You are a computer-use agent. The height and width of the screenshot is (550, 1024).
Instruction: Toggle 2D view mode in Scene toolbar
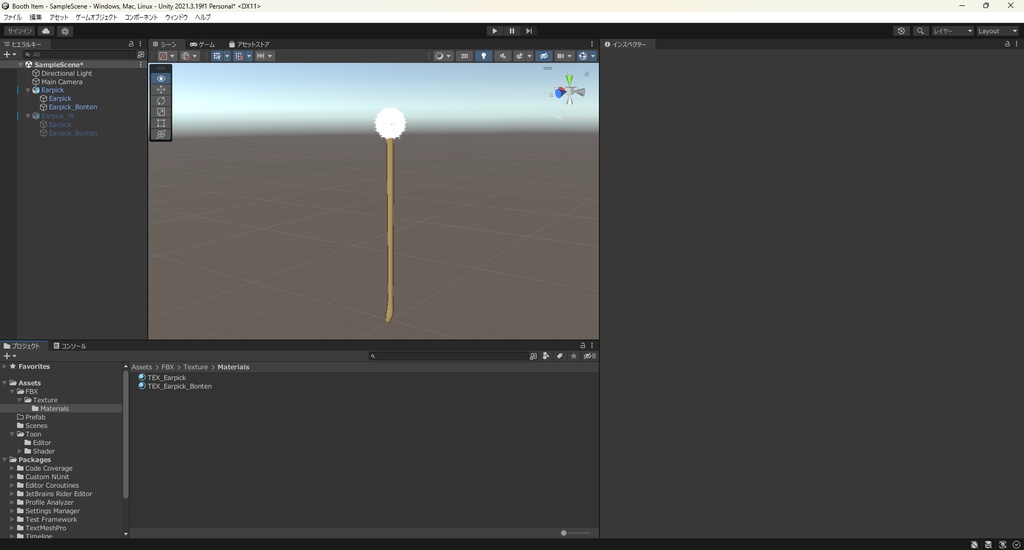pyautogui.click(x=464, y=56)
